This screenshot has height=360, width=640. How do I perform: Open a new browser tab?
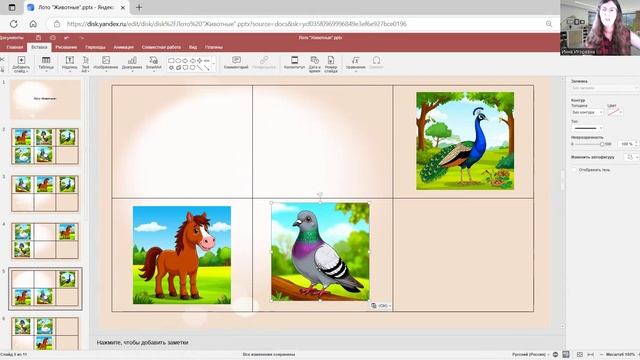click(x=139, y=7)
